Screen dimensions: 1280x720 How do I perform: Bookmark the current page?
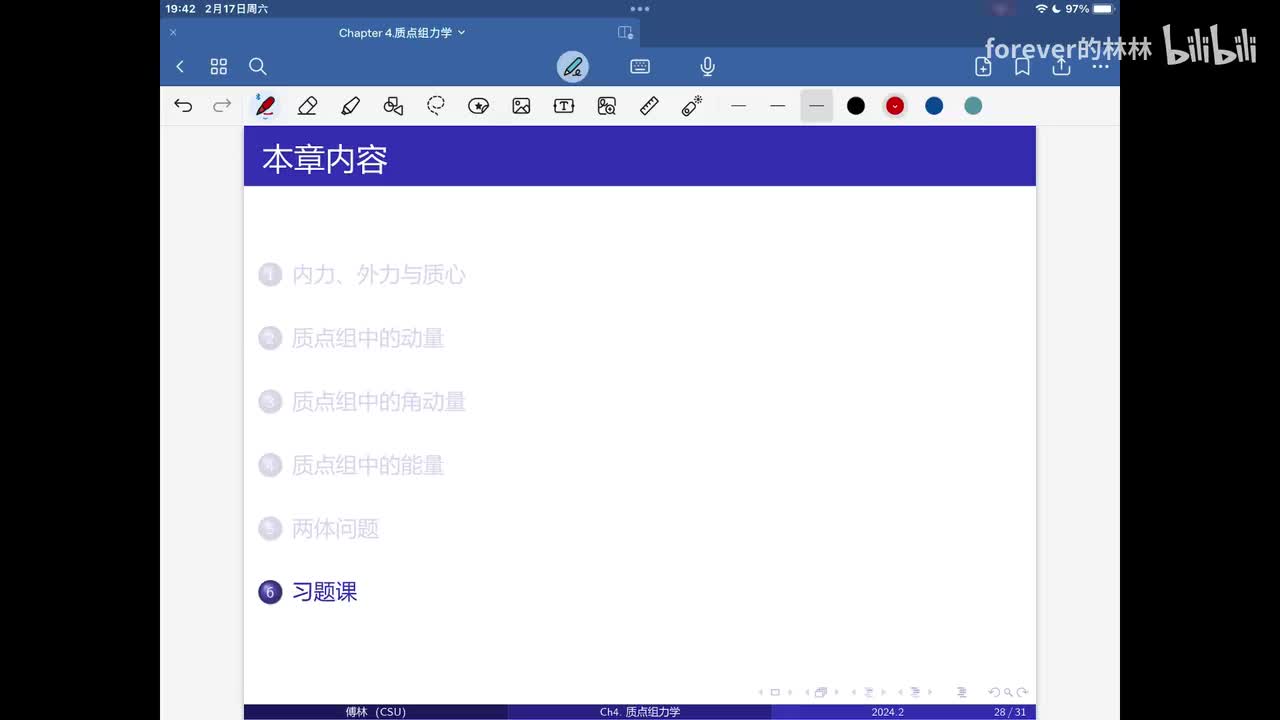[x=1022, y=66]
